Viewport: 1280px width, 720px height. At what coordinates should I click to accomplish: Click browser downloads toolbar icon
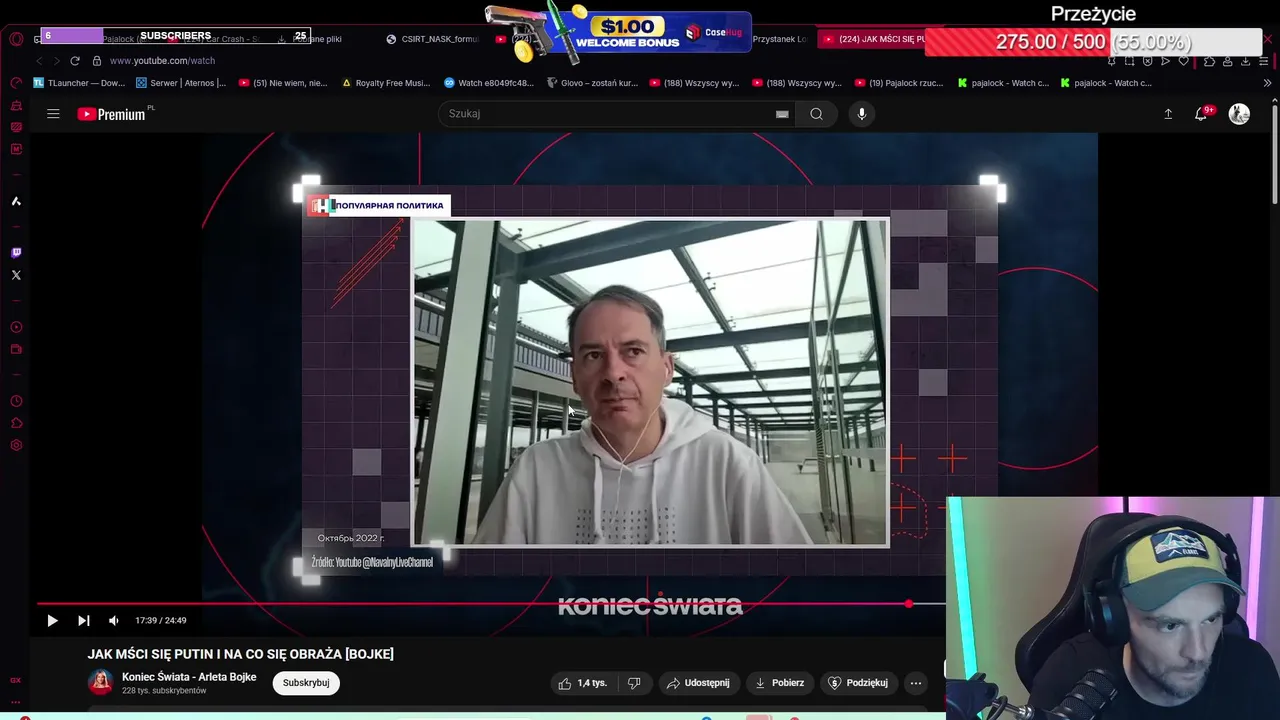pos(1246,61)
